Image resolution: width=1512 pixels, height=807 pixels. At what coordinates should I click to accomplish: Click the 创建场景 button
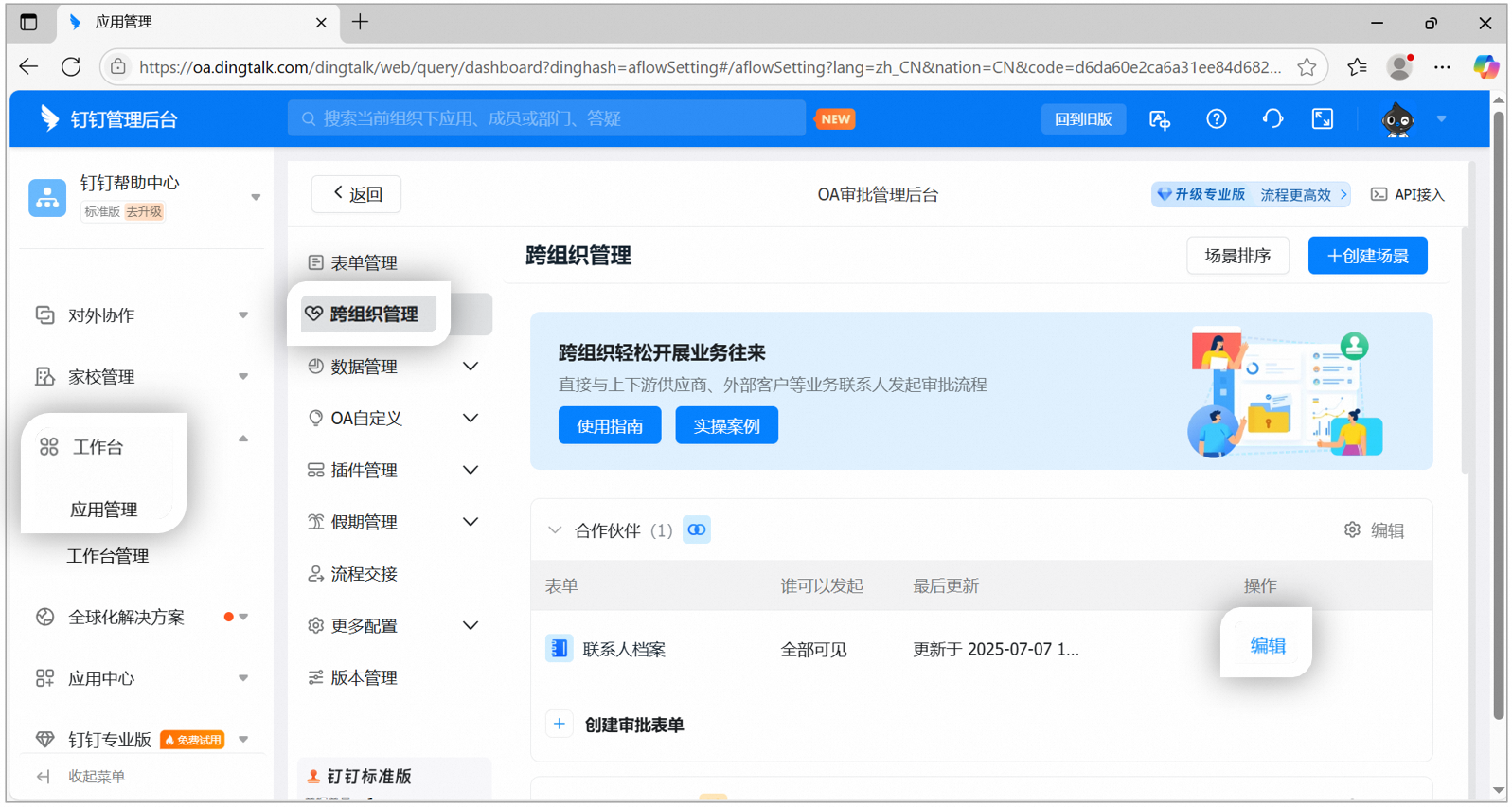1367,256
